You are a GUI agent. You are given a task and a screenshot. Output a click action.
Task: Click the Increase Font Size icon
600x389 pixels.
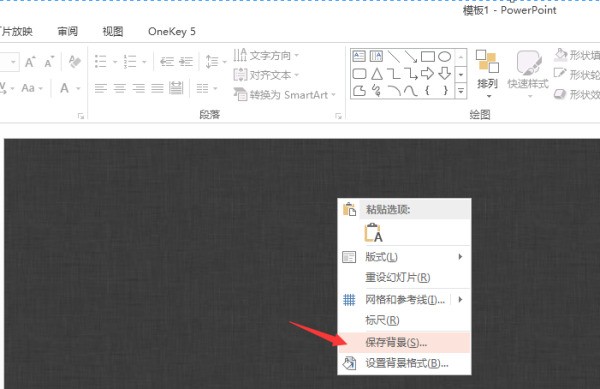point(30,62)
